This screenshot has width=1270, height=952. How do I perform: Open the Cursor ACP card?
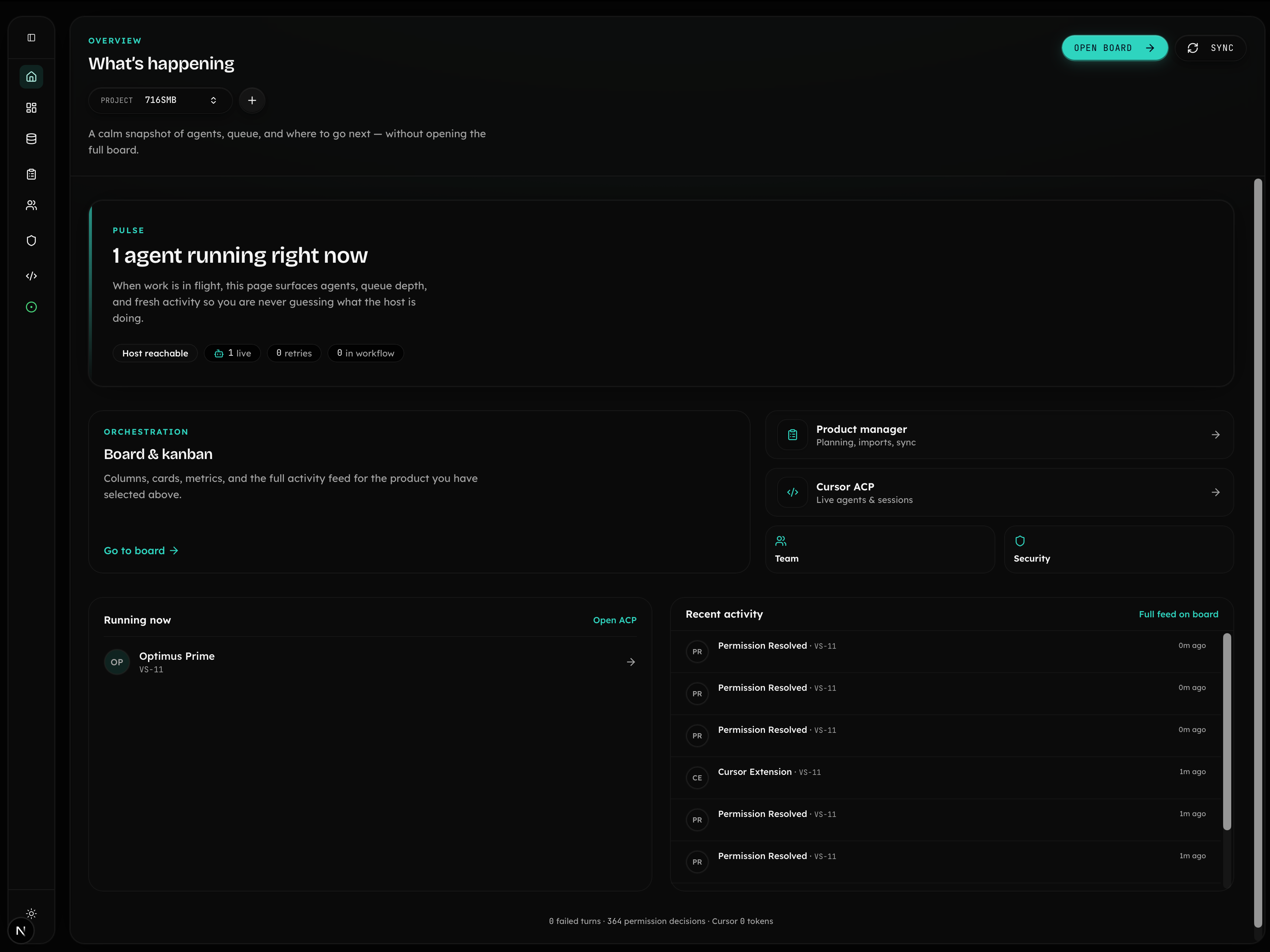coord(999,492)
